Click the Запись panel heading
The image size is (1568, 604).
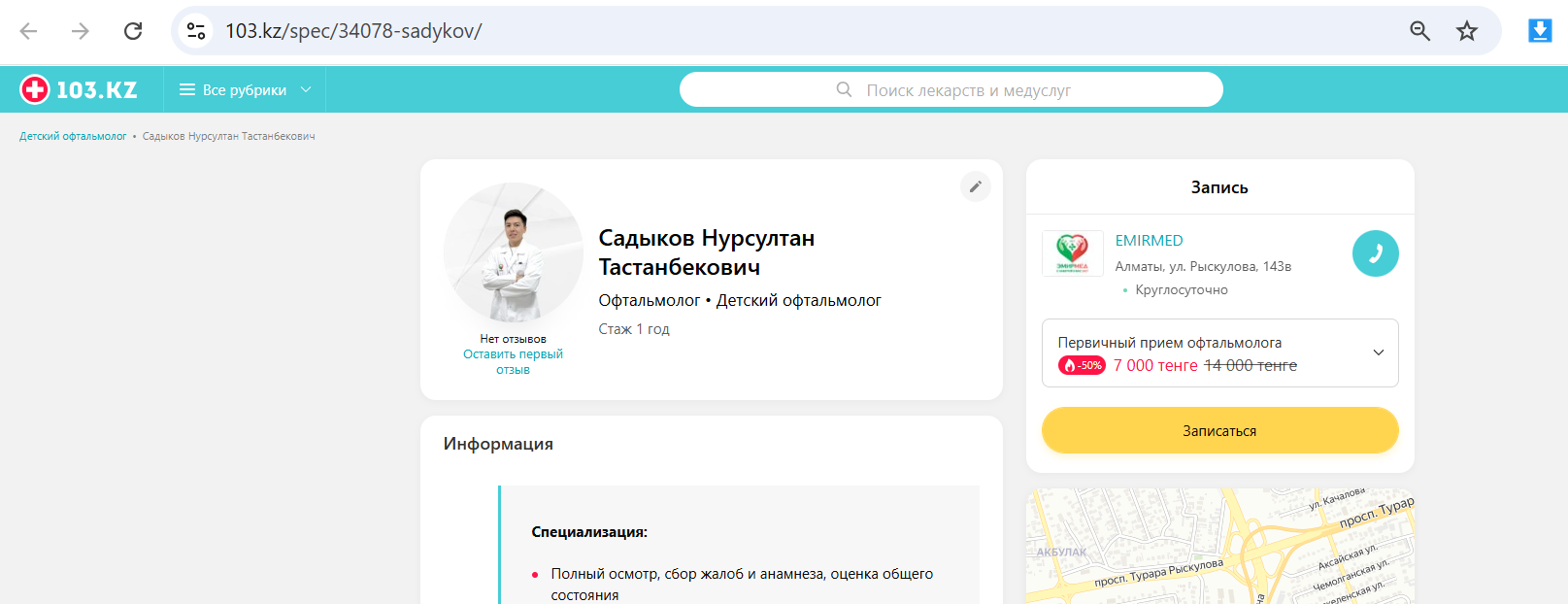(1219, 187)
